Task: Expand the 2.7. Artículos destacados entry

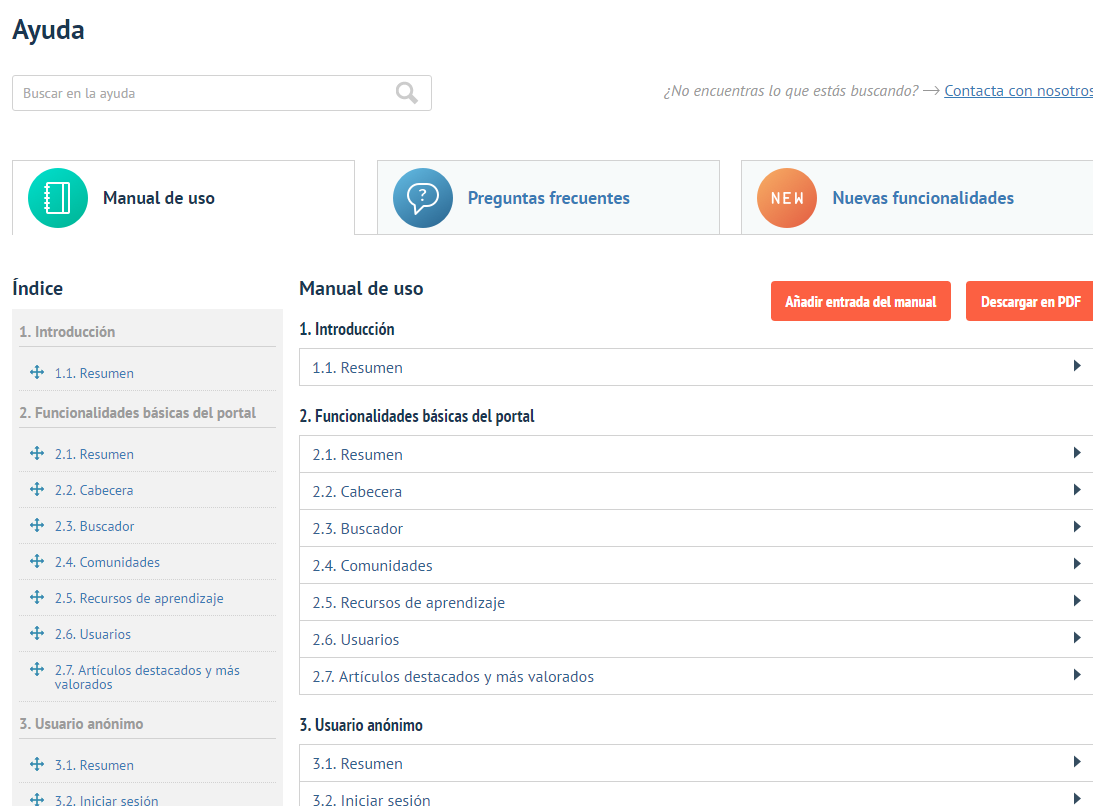Action: tap(1078, 676)
